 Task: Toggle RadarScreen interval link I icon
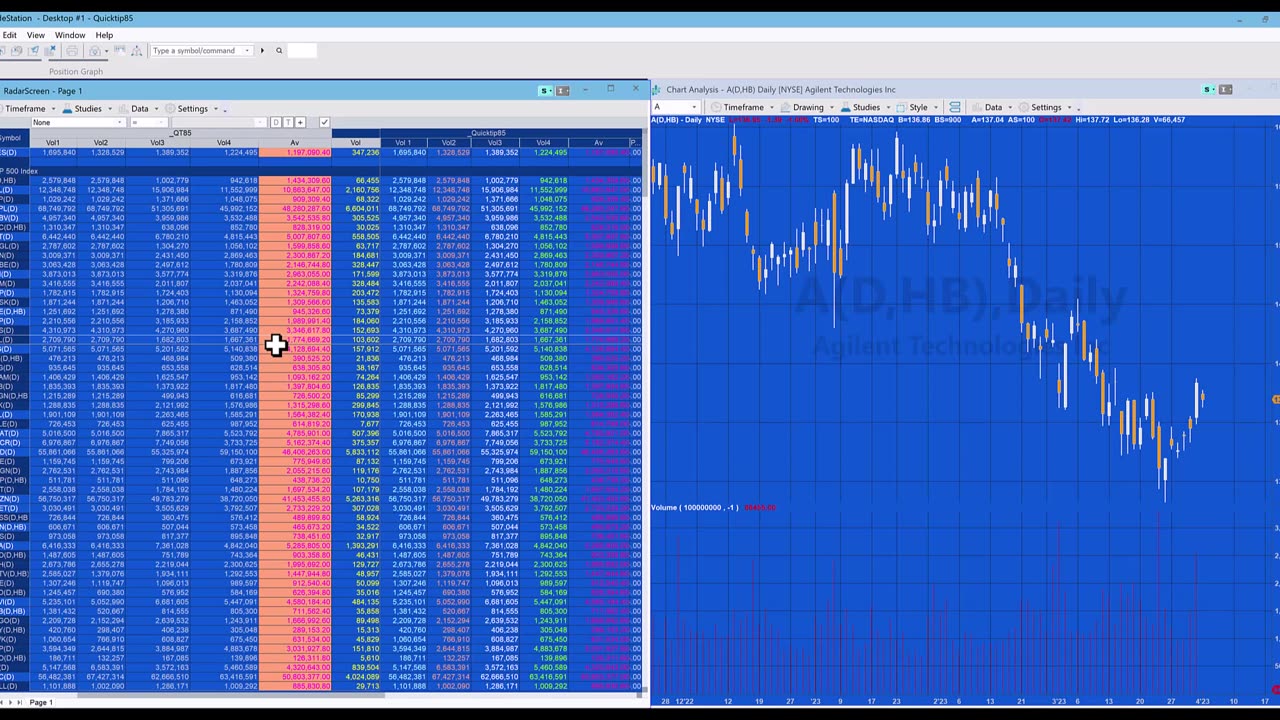562,91
